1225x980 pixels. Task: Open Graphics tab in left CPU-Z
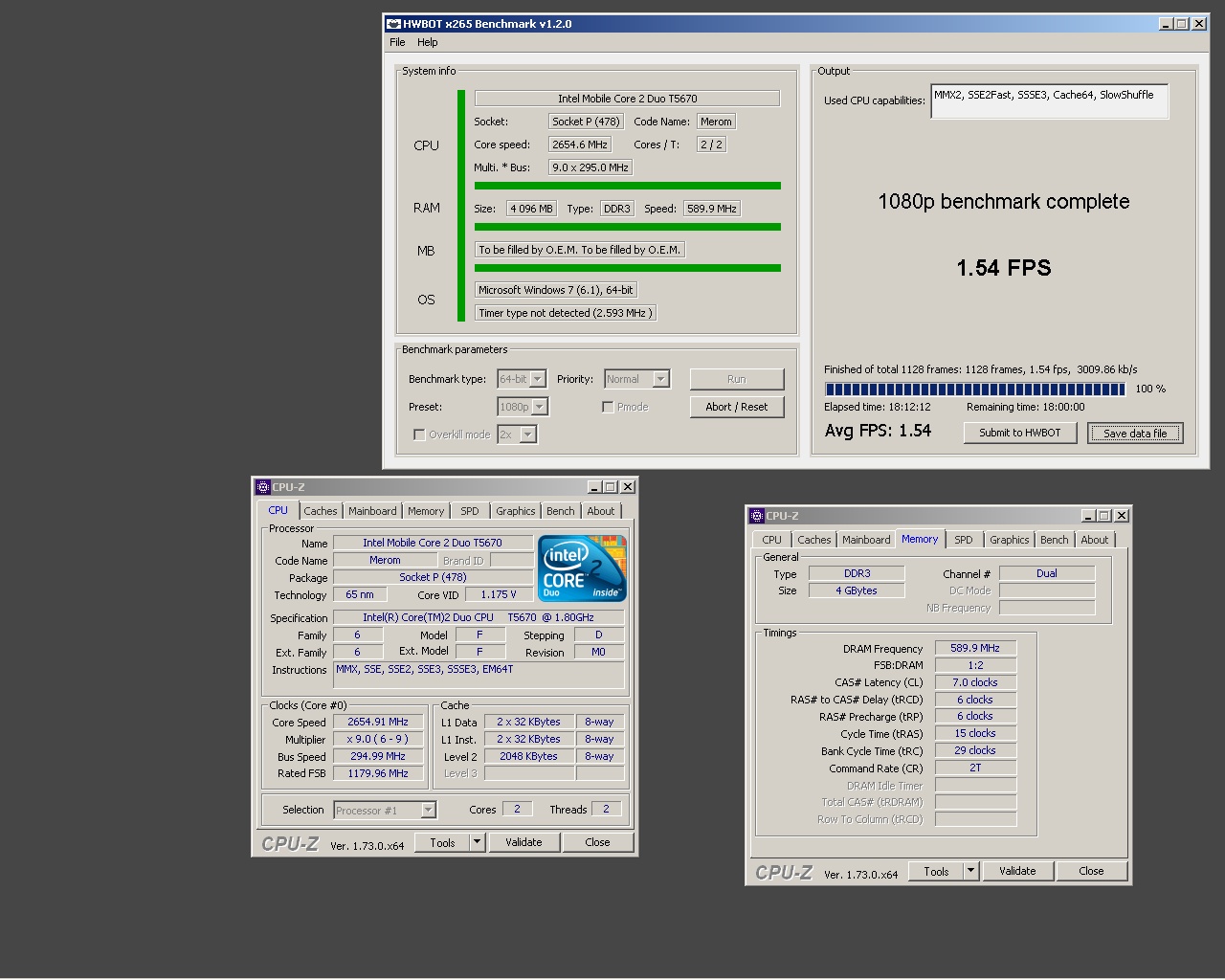[x=516, y=511]
